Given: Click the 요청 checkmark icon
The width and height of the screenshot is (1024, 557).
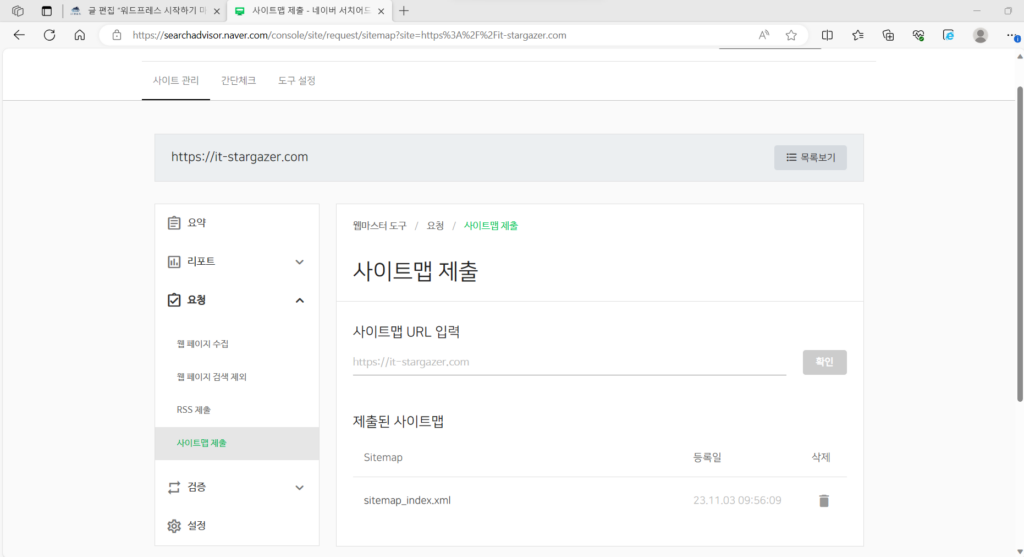Looking at the screenshot, I should pyautogui.click(x=174, y=300).
